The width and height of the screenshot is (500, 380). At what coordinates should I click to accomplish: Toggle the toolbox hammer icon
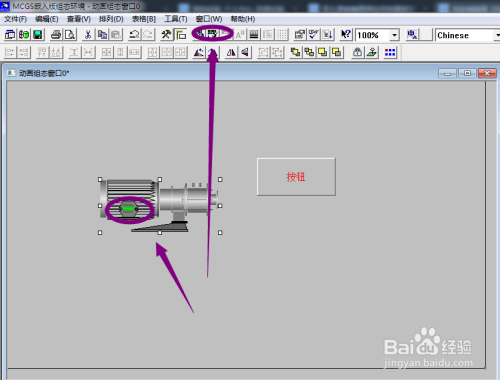point(166,34)
